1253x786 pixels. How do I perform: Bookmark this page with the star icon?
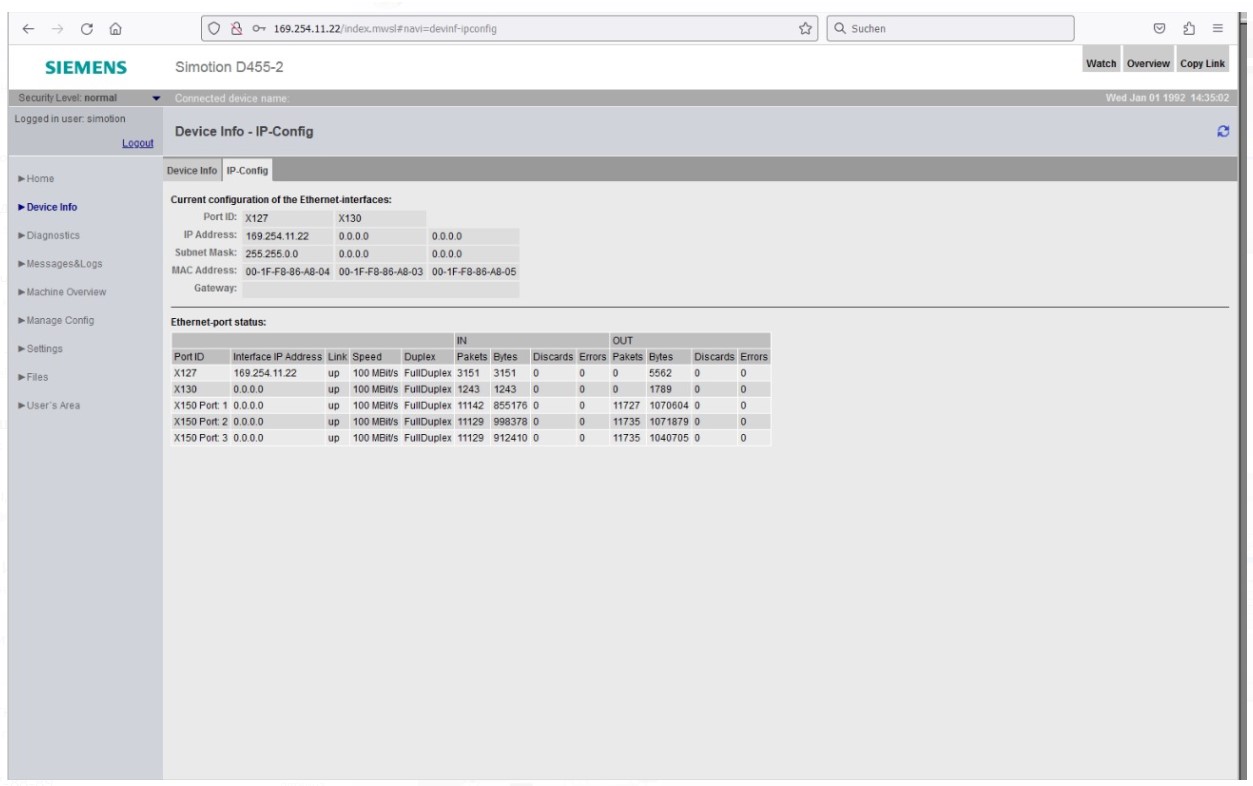[x=805, y=29]
